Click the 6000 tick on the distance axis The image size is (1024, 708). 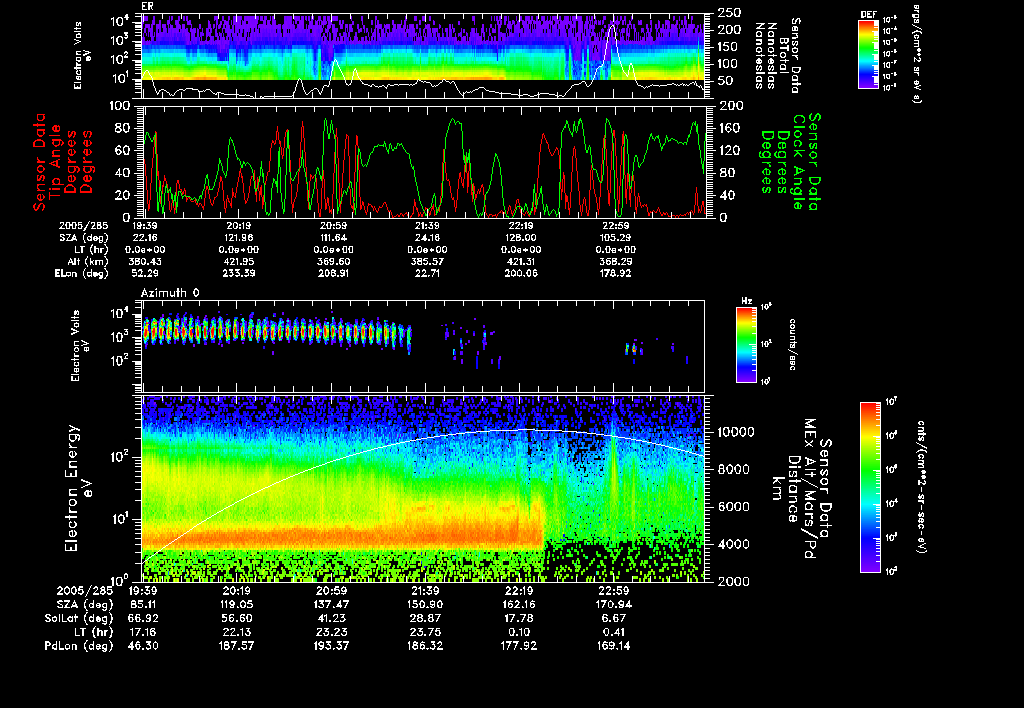[735, 507]
